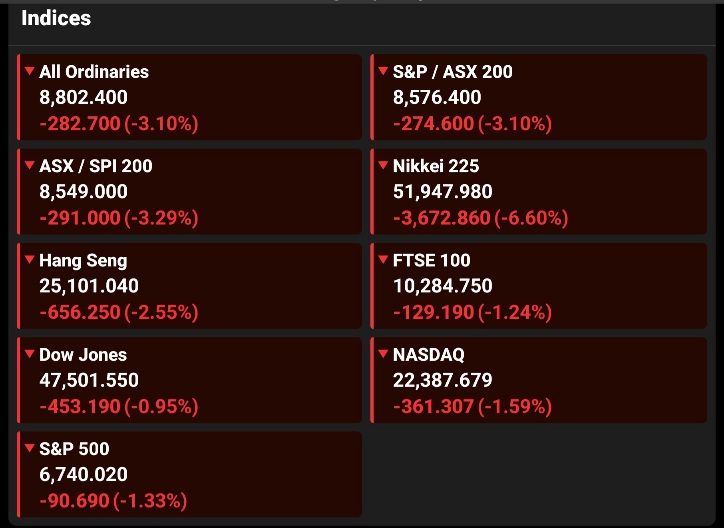Select the Nikkei 225 index label
The height and width of the screenshot is (528, 724).
[x=436, y=166]
